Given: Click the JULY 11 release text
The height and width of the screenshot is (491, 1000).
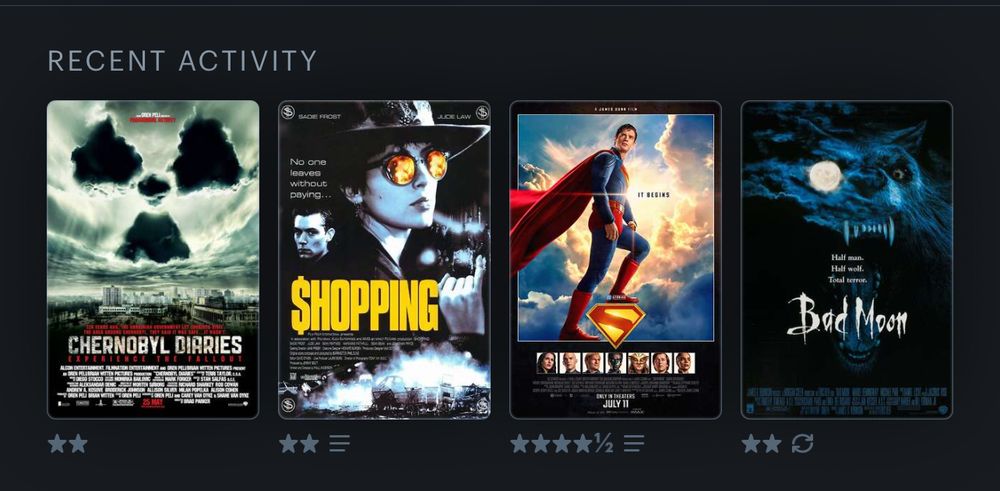Looking at the screenshot, I should click(615, 404).
